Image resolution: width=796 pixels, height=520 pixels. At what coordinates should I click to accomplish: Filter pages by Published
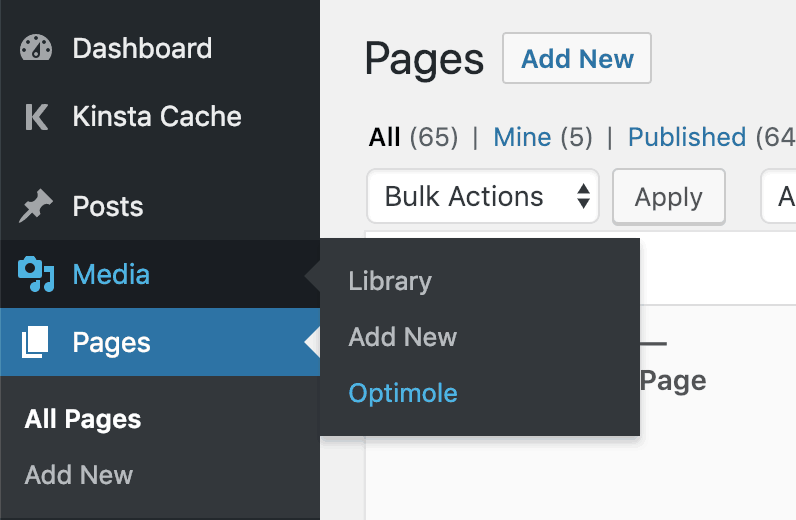point(687,137)
